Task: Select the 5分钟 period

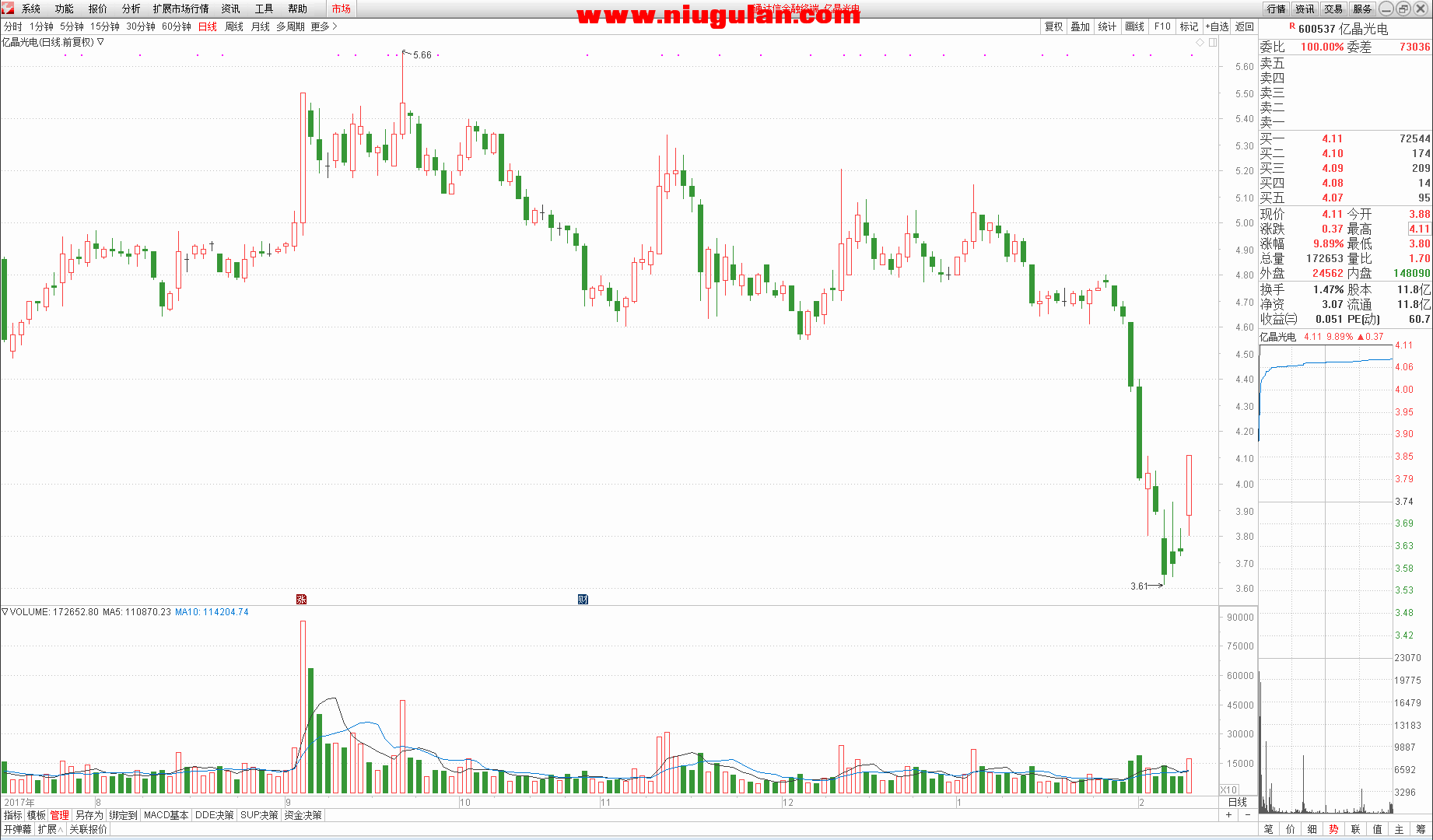Action: pos(72,26)
